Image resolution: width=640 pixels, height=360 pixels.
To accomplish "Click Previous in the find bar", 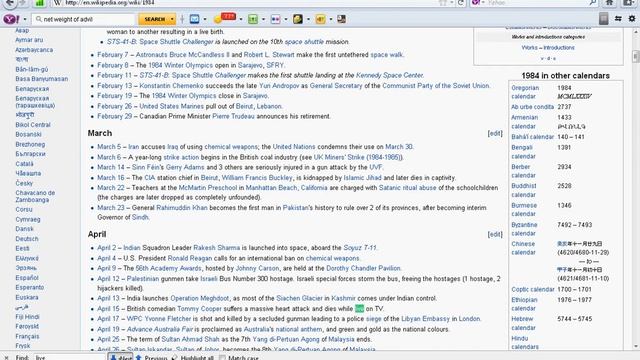I will (151, 358).
